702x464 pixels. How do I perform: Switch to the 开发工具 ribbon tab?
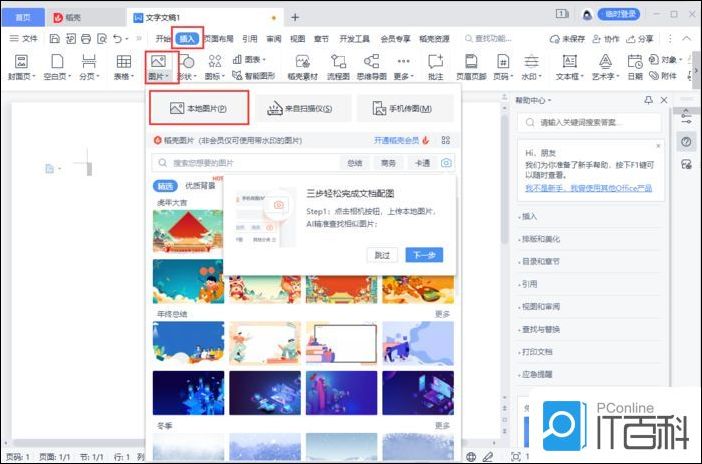[x=354, y=39]
